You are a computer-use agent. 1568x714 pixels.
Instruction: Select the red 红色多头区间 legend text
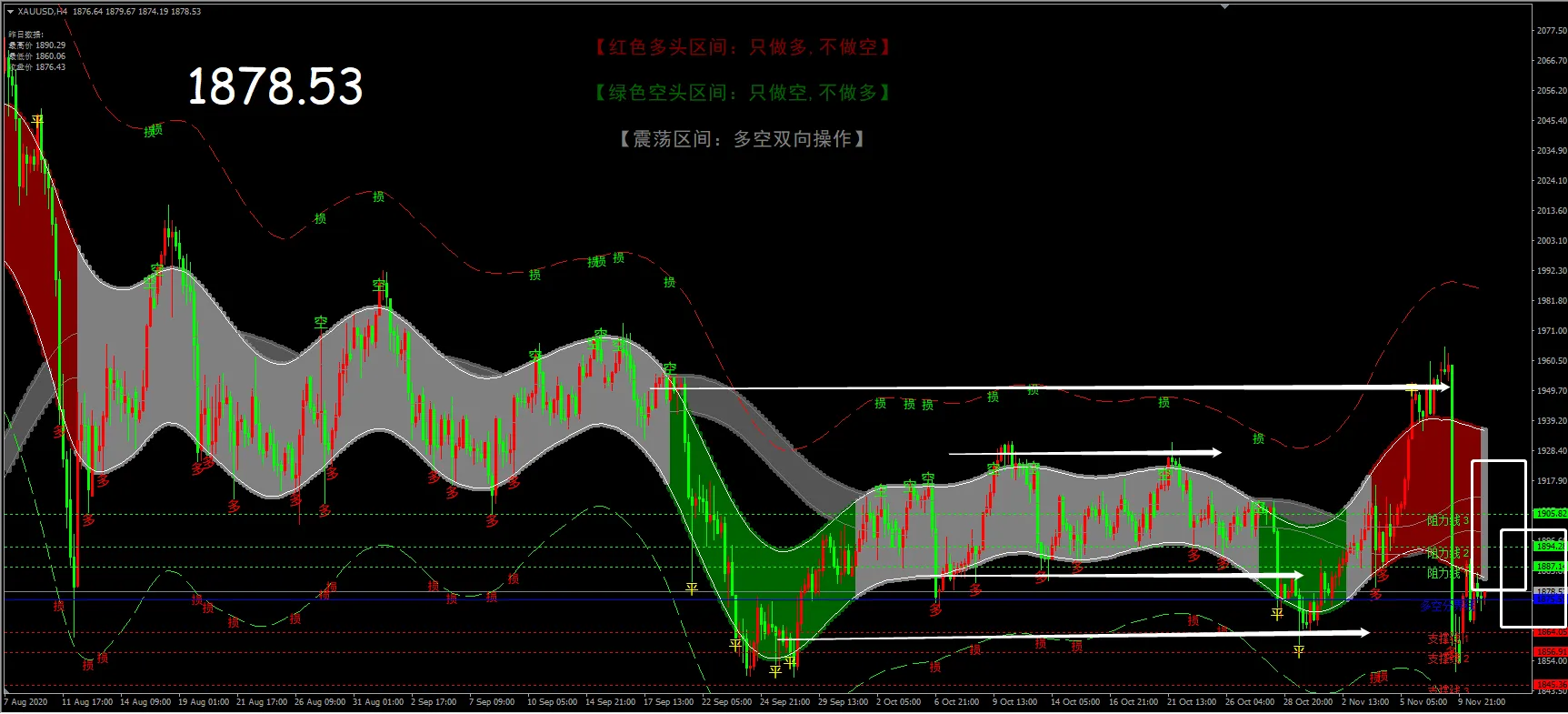pyautogui.click(x=743, y=47)
